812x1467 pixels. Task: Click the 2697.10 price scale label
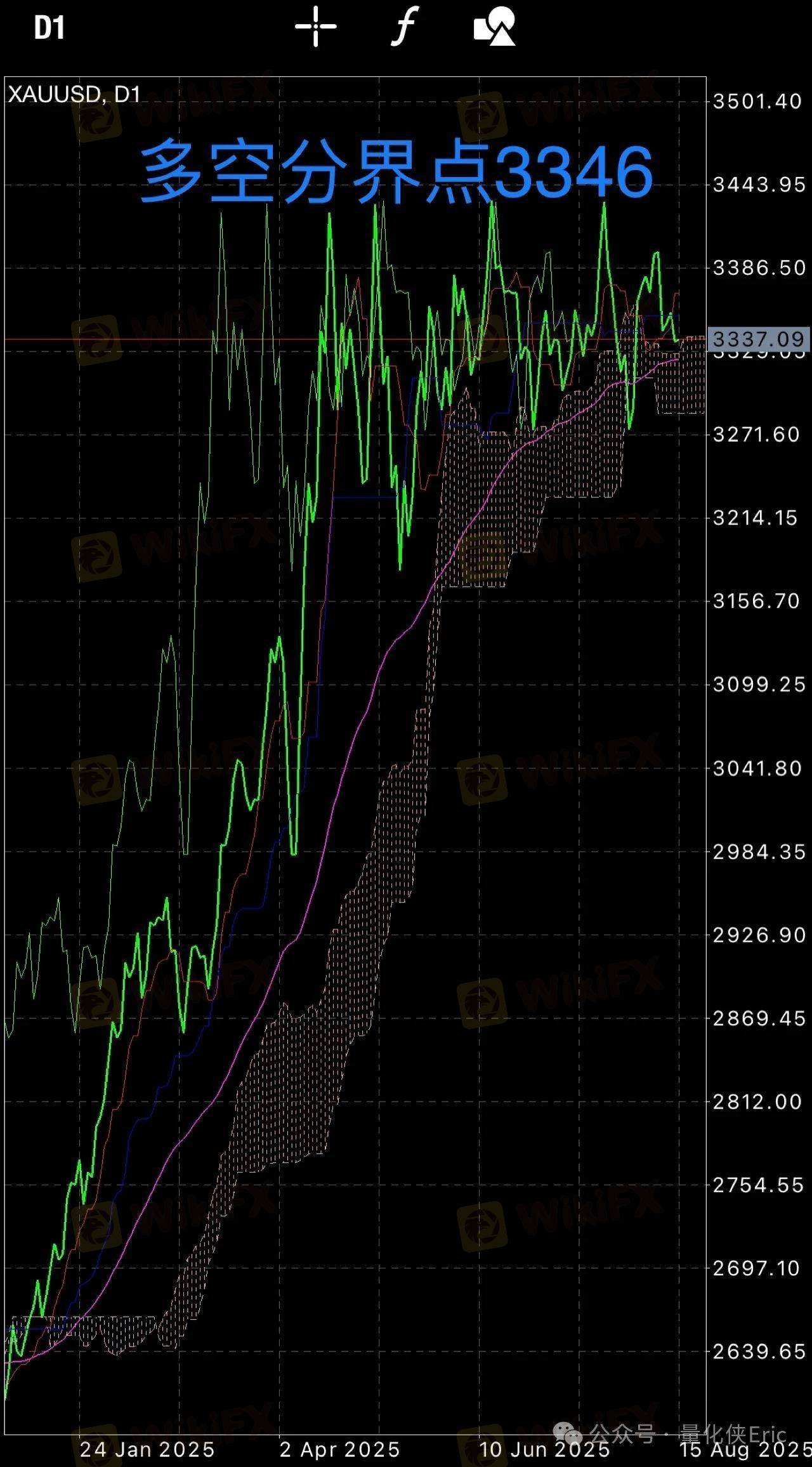point(756,1268)
